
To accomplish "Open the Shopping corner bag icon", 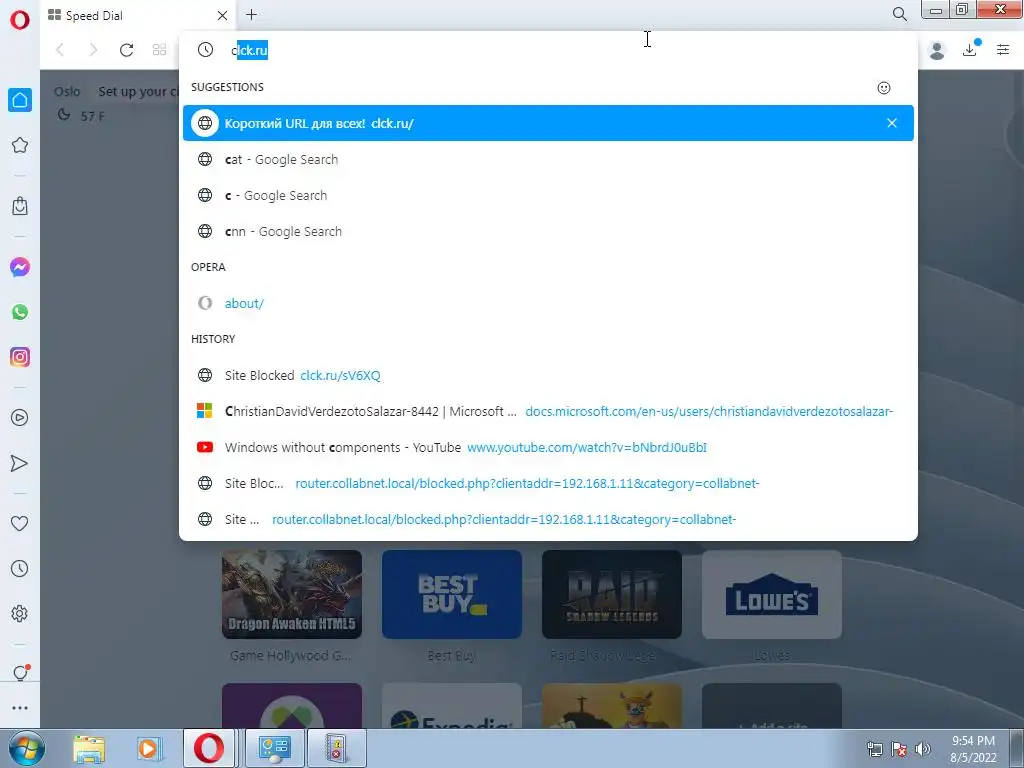I will (x=20, y=206).
